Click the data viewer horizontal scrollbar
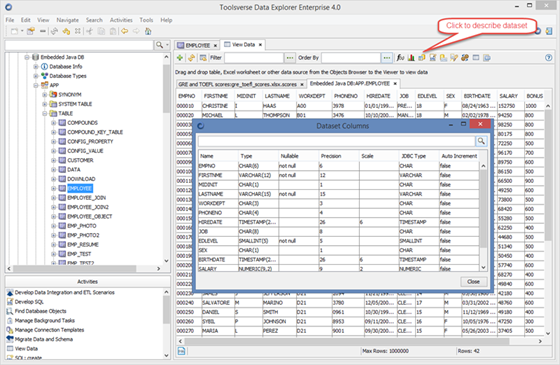The image size is (560, 365). [360, 341]
